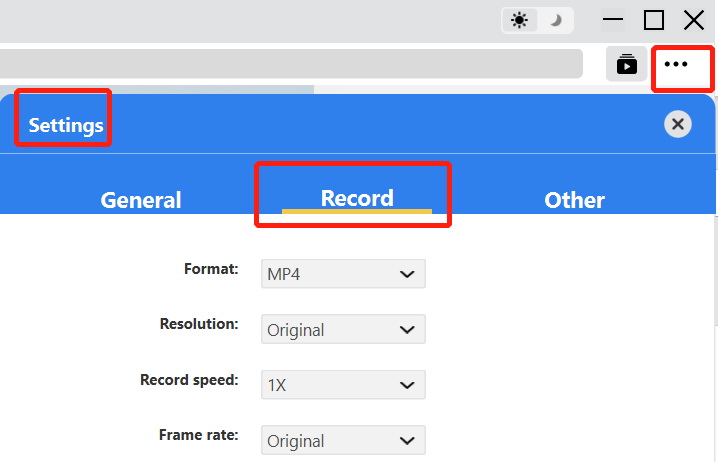Click the Format: label text
Screen dimensions: 718x462
tap(211, 269)
